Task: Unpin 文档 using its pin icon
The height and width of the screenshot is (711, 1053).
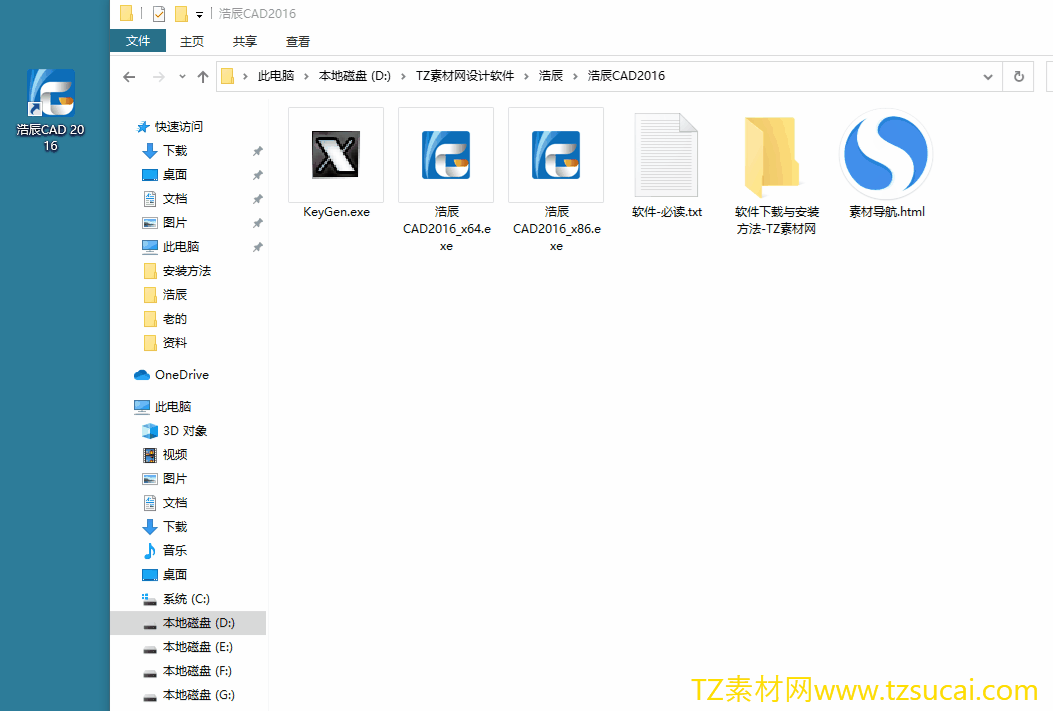Action: coord(257,199)
